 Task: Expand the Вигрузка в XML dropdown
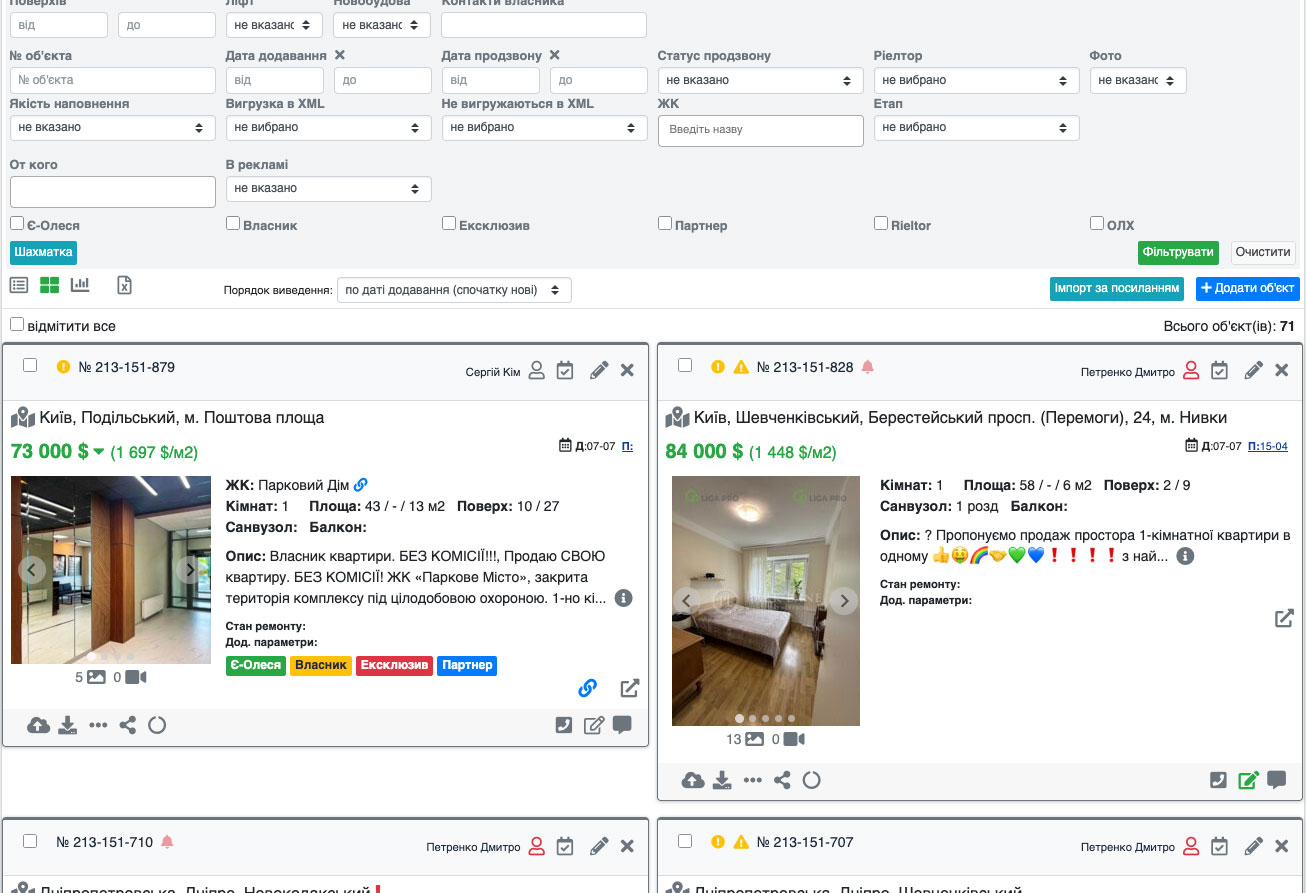[x=329, y=127]
